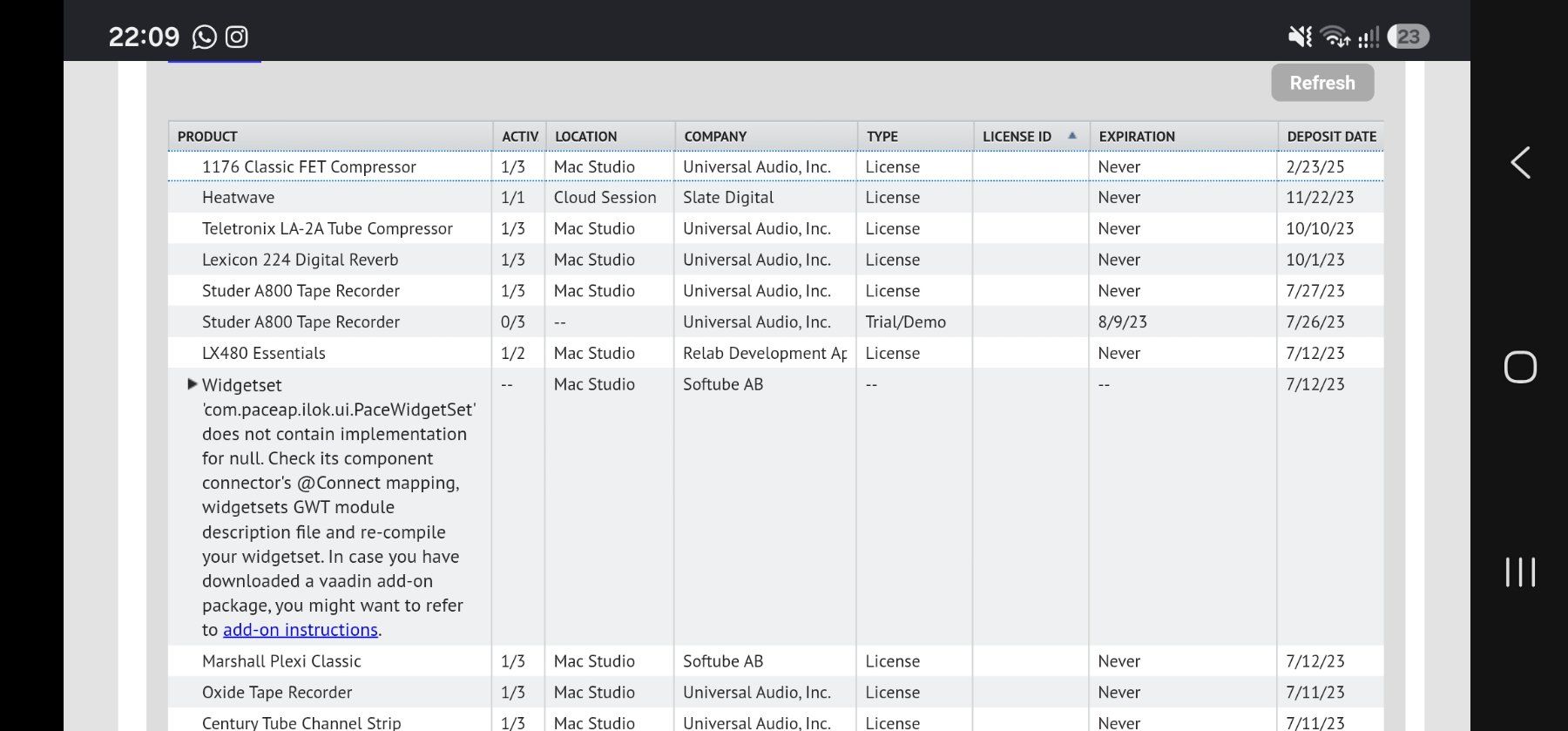Click deposit date 7/27/23
The width and height of the screenshot is (1568, 731).
coord(1315,291)
